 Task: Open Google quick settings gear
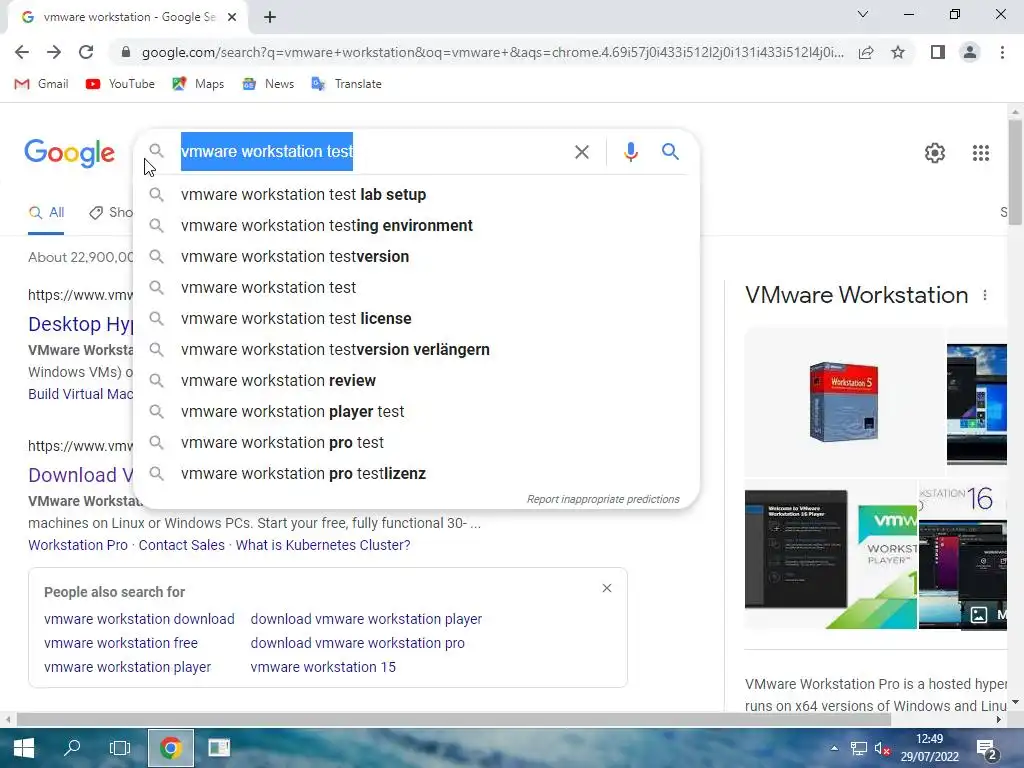point(935,153)
